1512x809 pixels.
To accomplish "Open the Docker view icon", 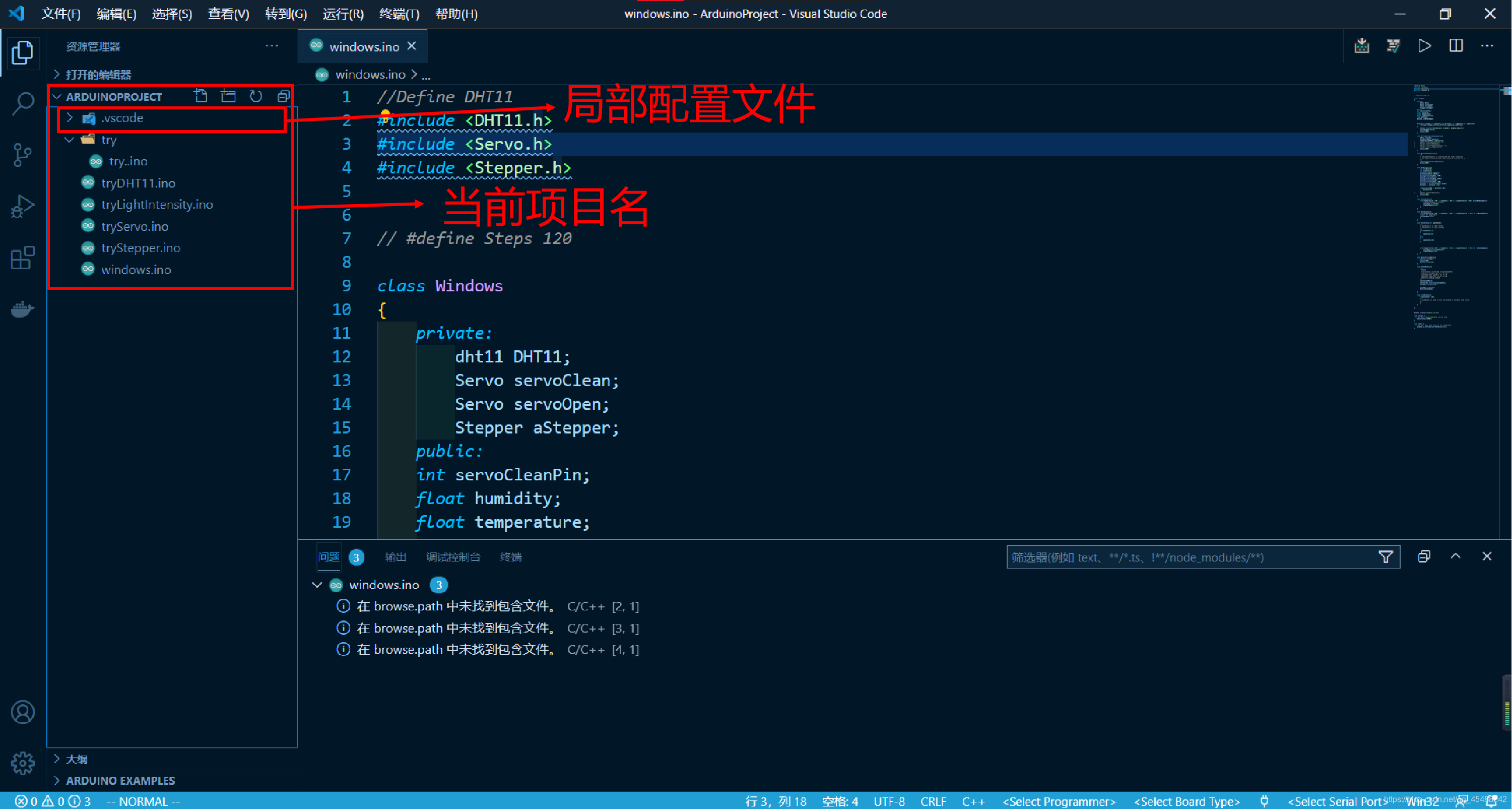I will (22, 309).
